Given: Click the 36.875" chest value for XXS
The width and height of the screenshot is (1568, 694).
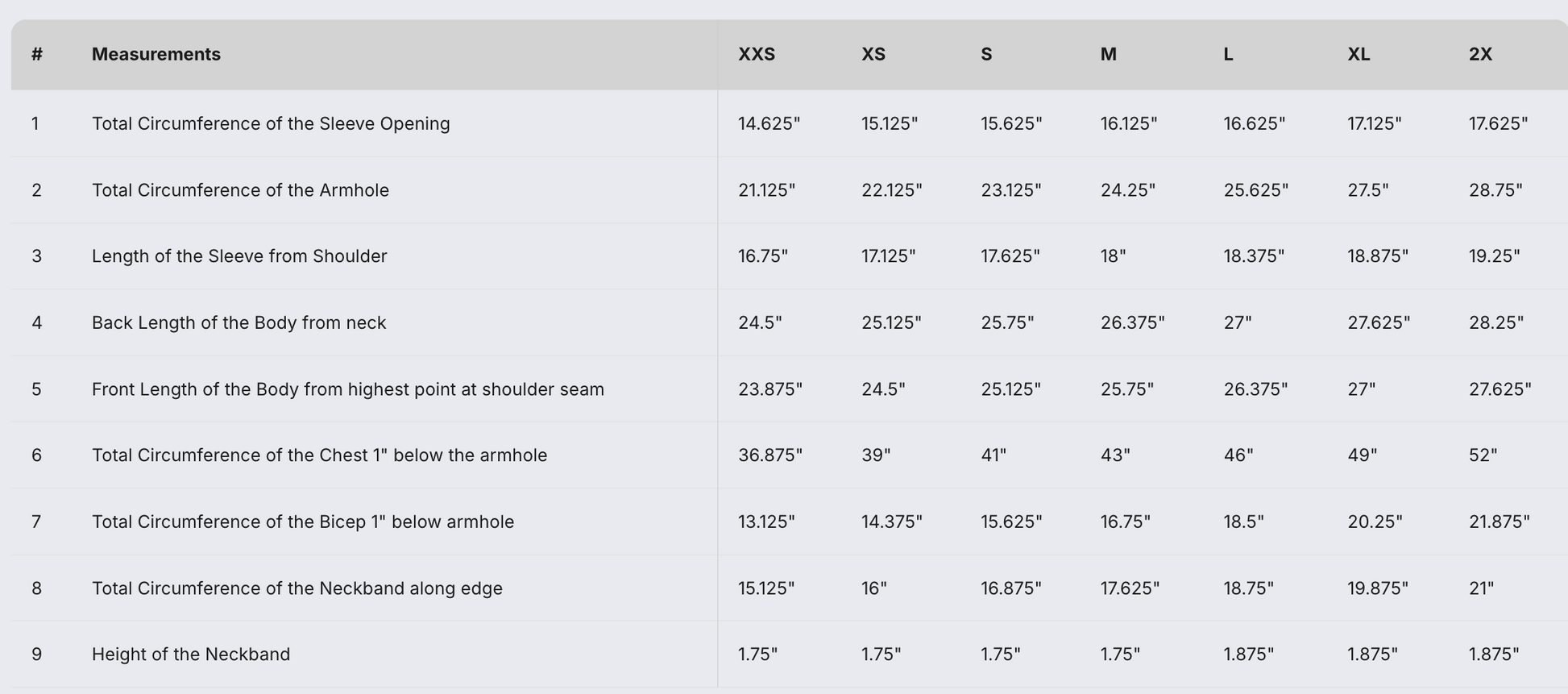Looking at the screenshot, I should pyautogui.click(x=770, y=455).
